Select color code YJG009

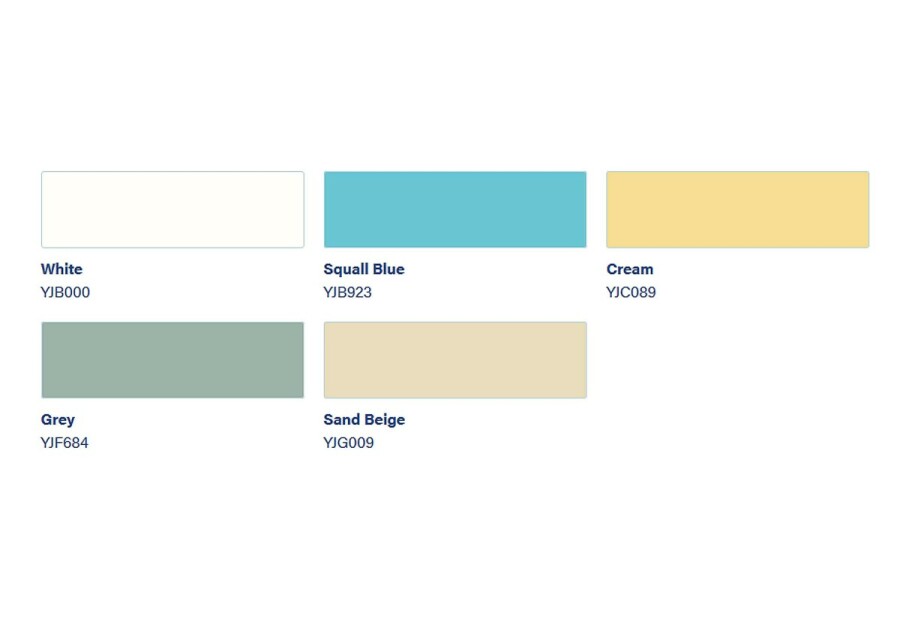coord(348,443)
